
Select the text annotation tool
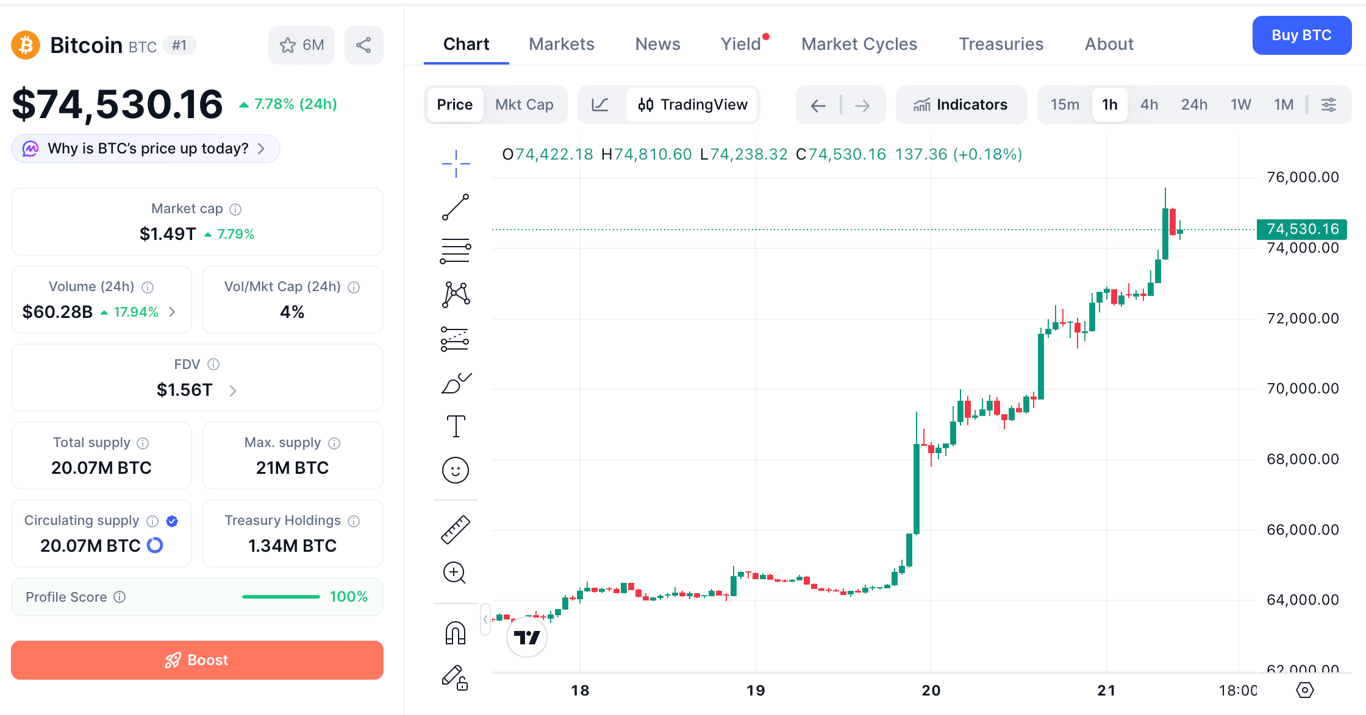[x=456, y=427]
